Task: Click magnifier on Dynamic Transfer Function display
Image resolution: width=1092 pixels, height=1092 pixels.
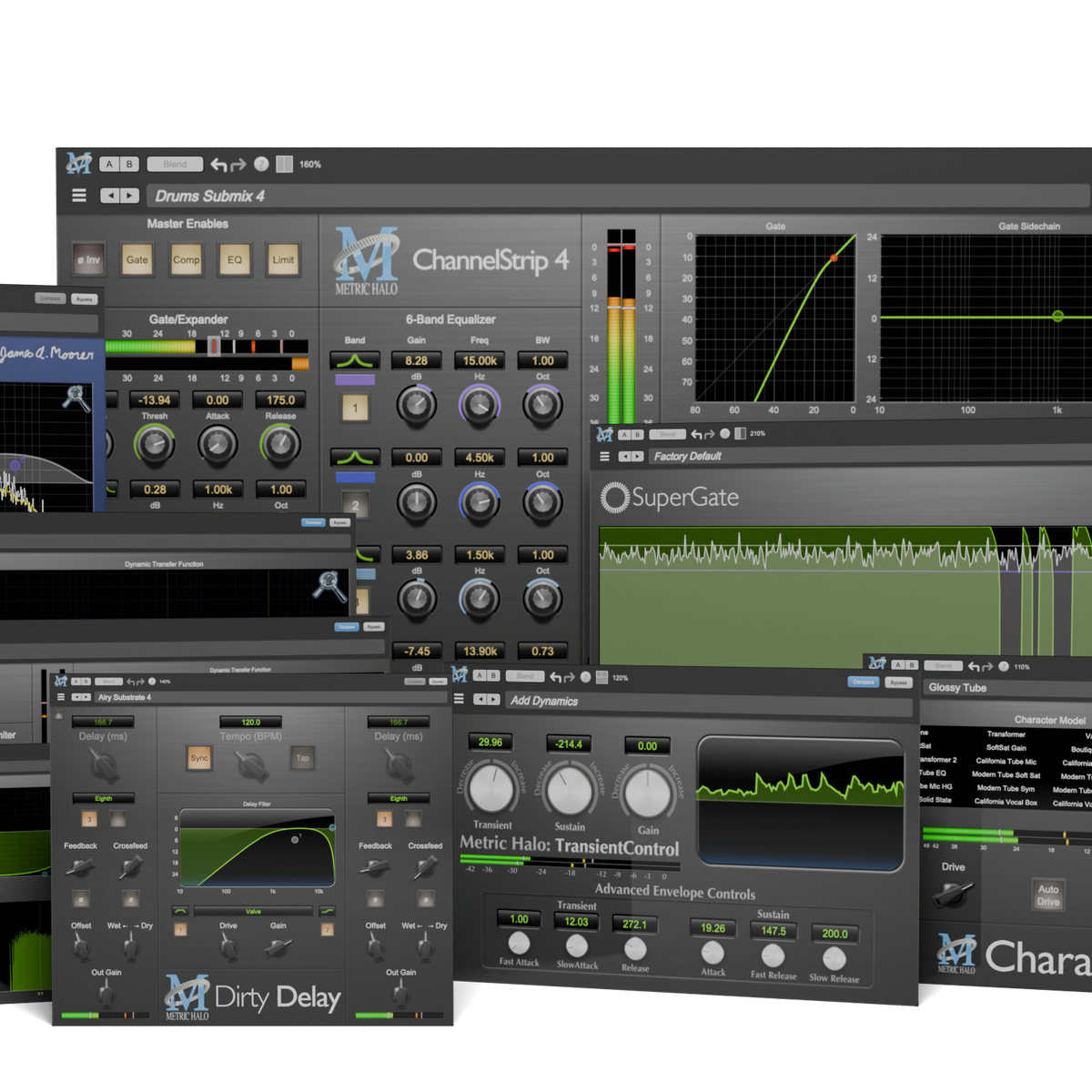Action: click(x=329, y=586)
